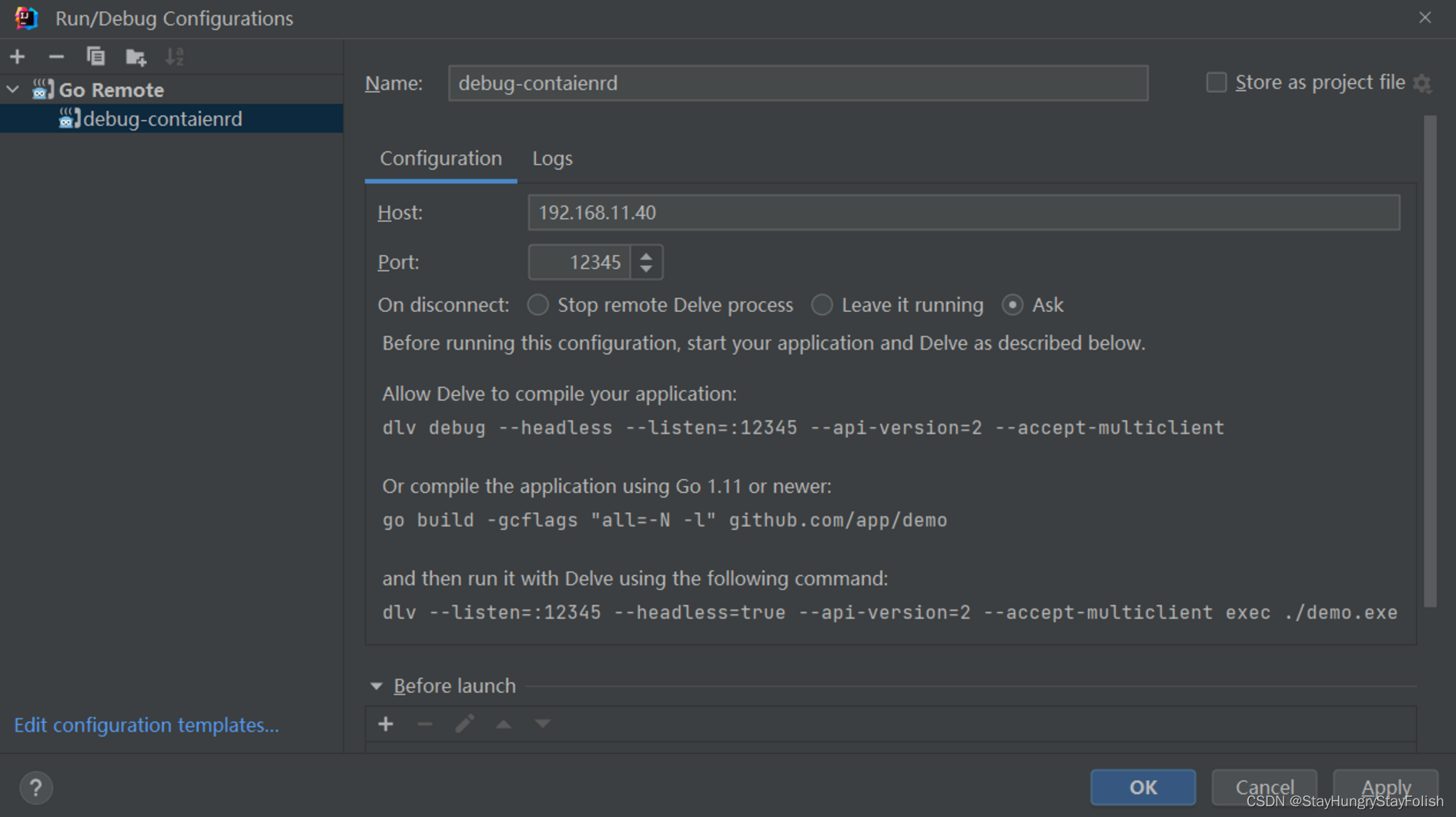Click the Cancel button
The height and width of the screenshot is (817, 1456).
(1264, 787)
